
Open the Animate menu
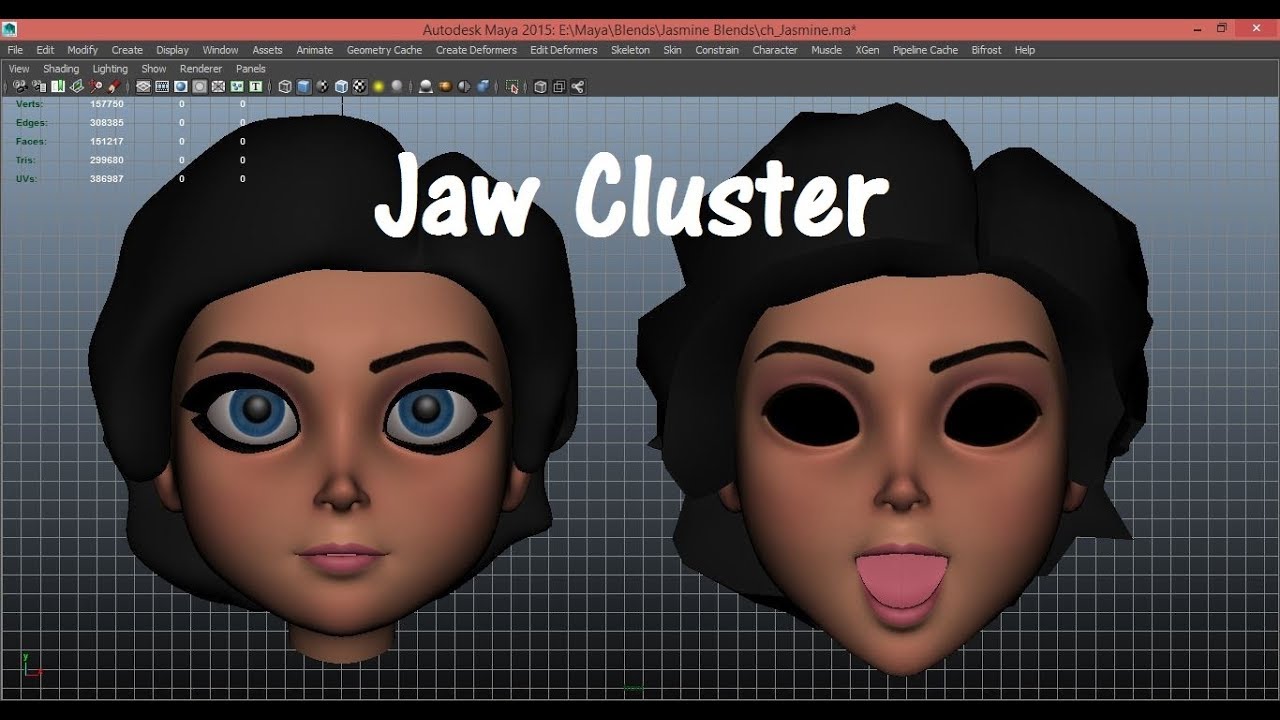click(x=315, y=50)
